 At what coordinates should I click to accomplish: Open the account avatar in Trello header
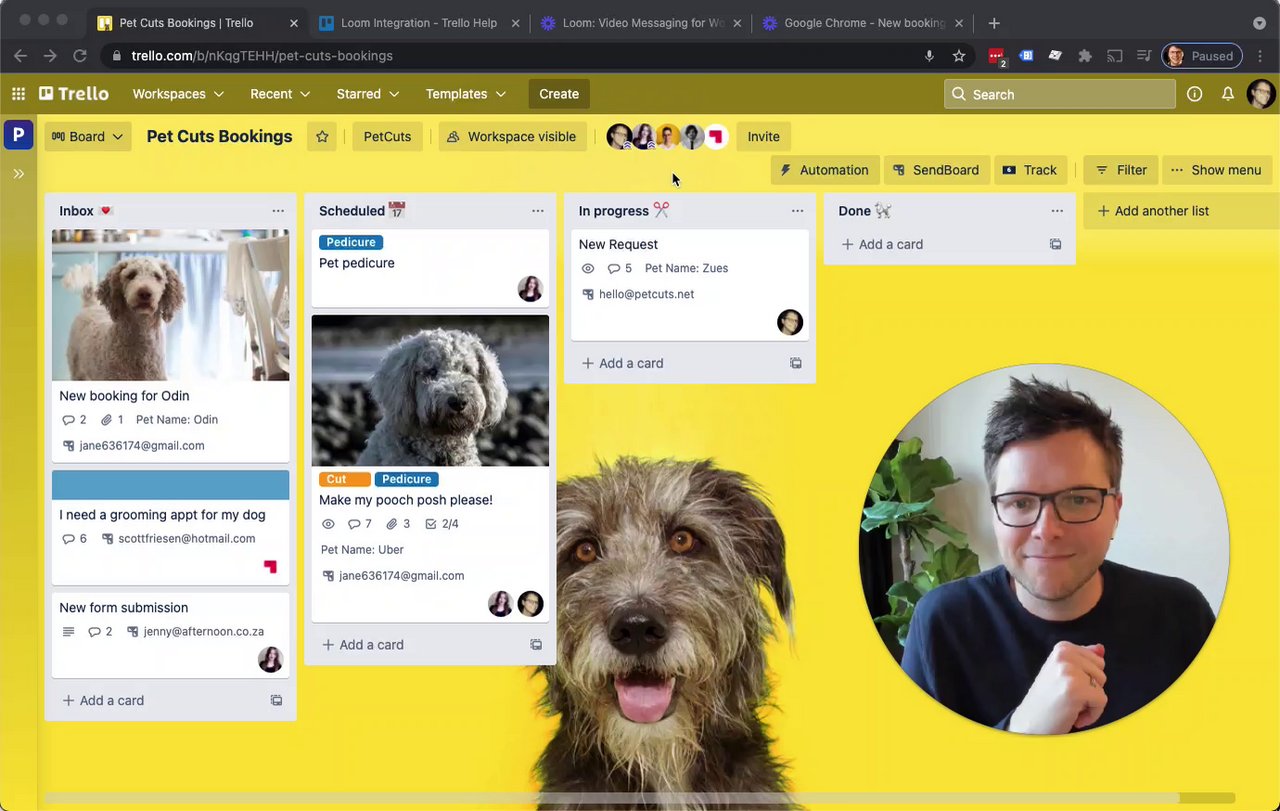[x=1261, y=94]
